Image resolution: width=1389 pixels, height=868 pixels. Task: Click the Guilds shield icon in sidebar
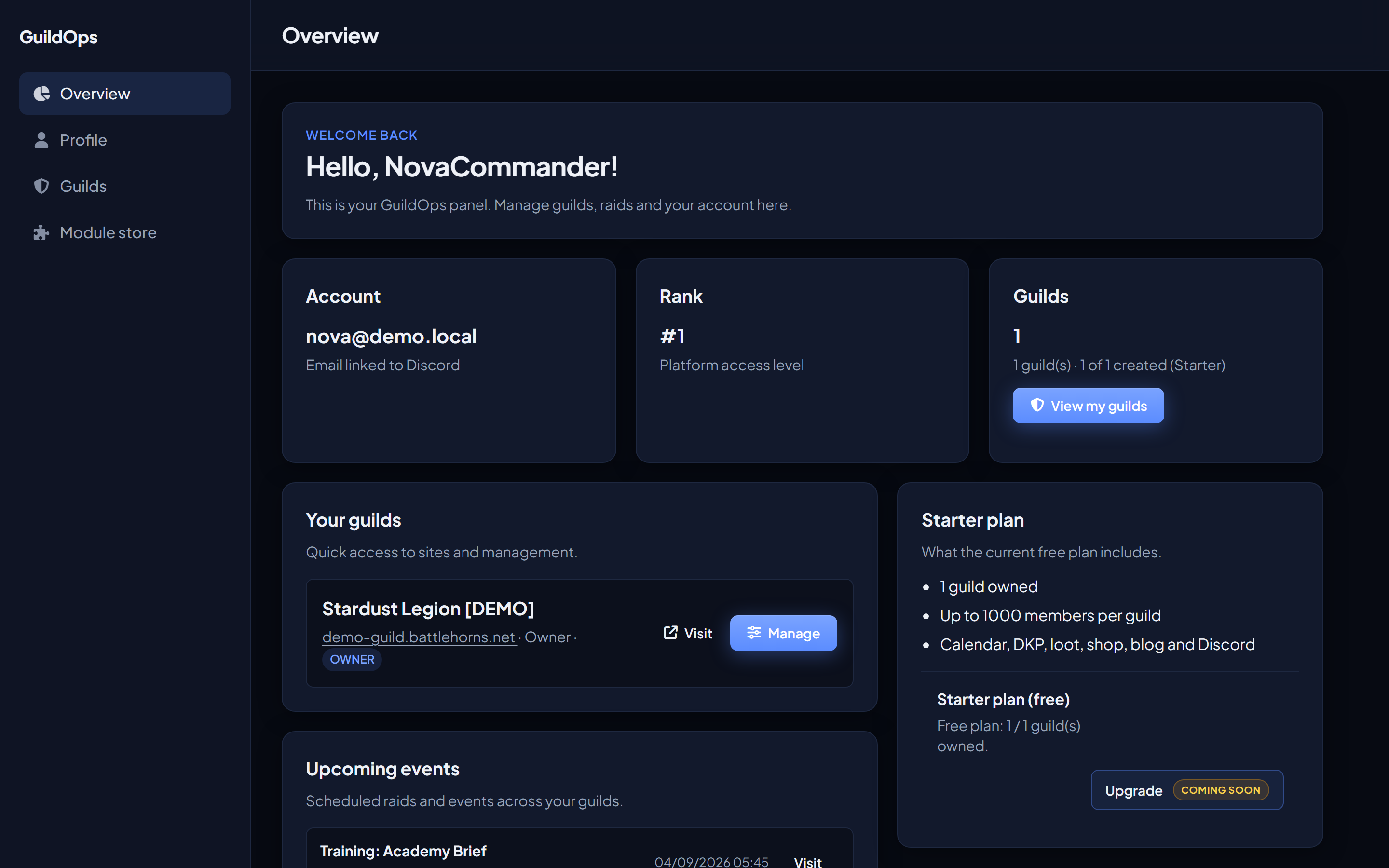[41, 186]
